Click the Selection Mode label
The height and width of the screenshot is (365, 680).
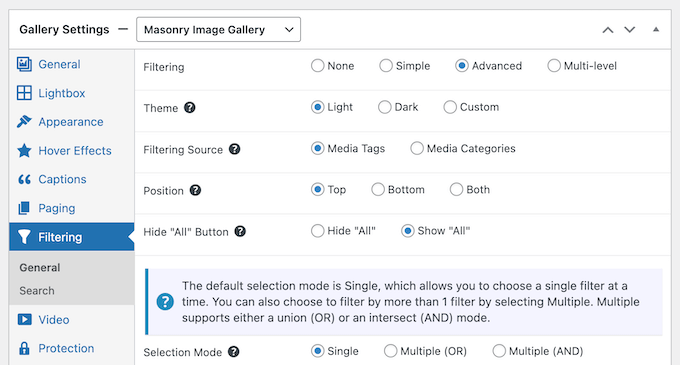(183, 352)
